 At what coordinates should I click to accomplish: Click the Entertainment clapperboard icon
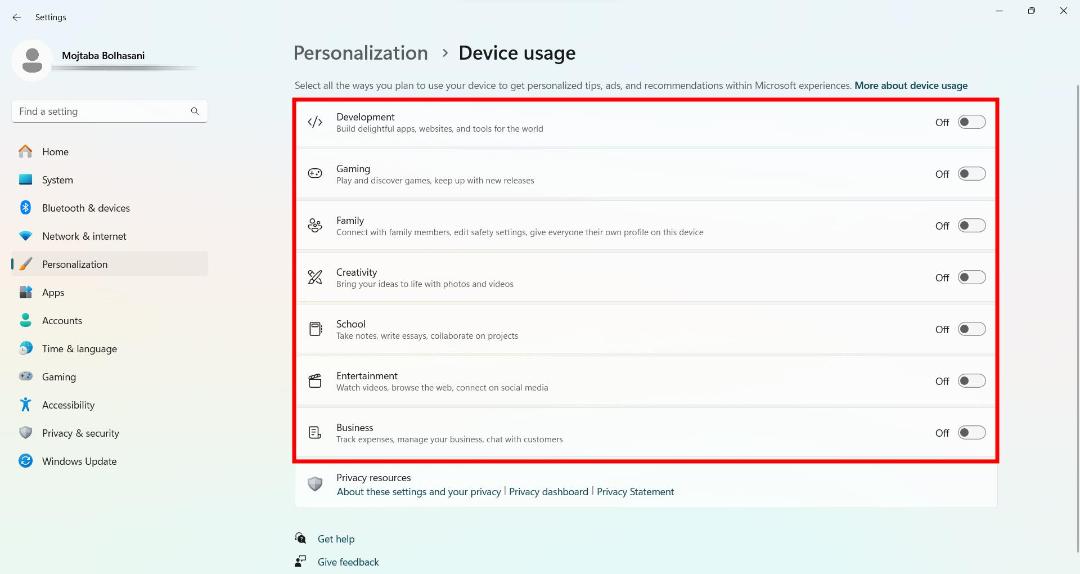pos(315,380)
